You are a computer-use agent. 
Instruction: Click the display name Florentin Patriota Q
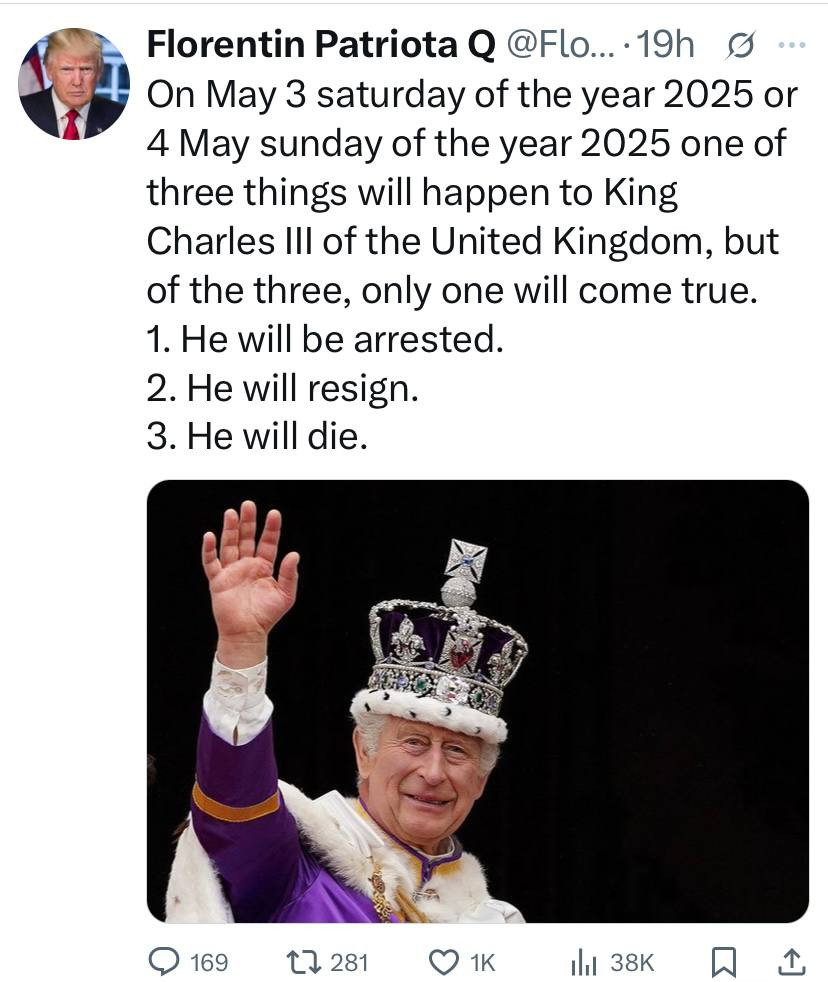319,45
